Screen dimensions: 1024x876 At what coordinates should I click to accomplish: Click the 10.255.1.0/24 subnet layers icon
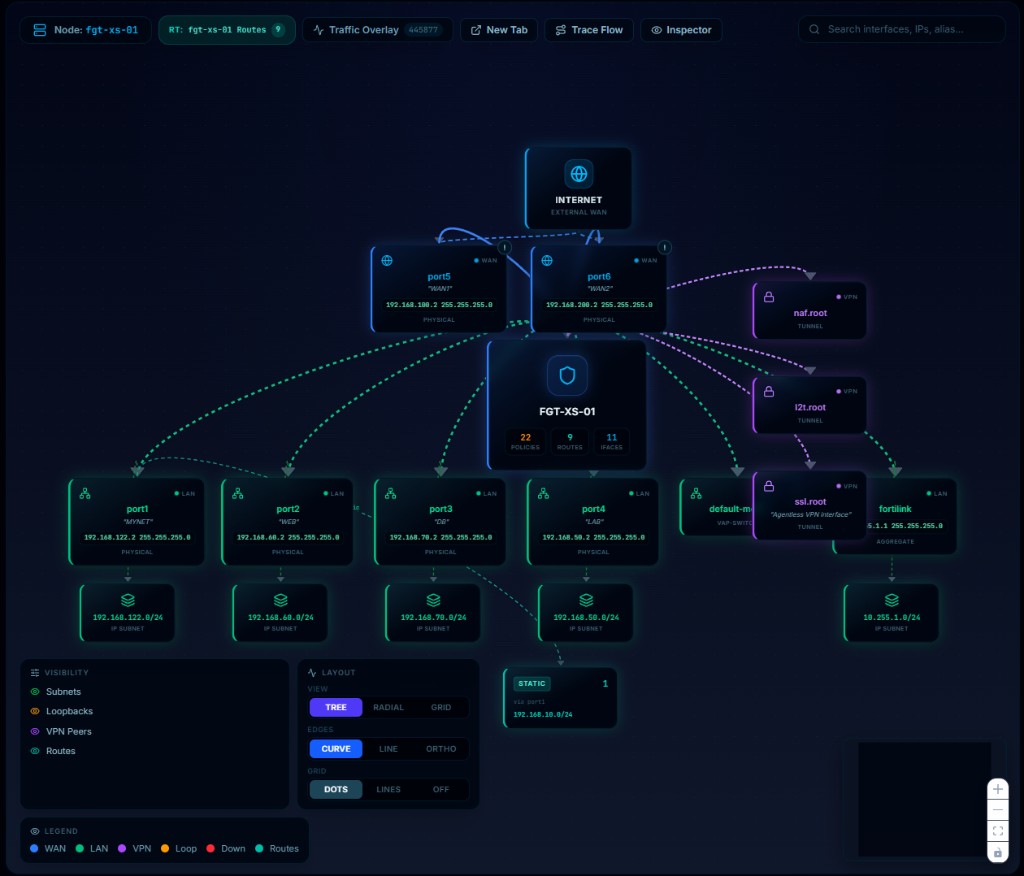coord(892,600)
